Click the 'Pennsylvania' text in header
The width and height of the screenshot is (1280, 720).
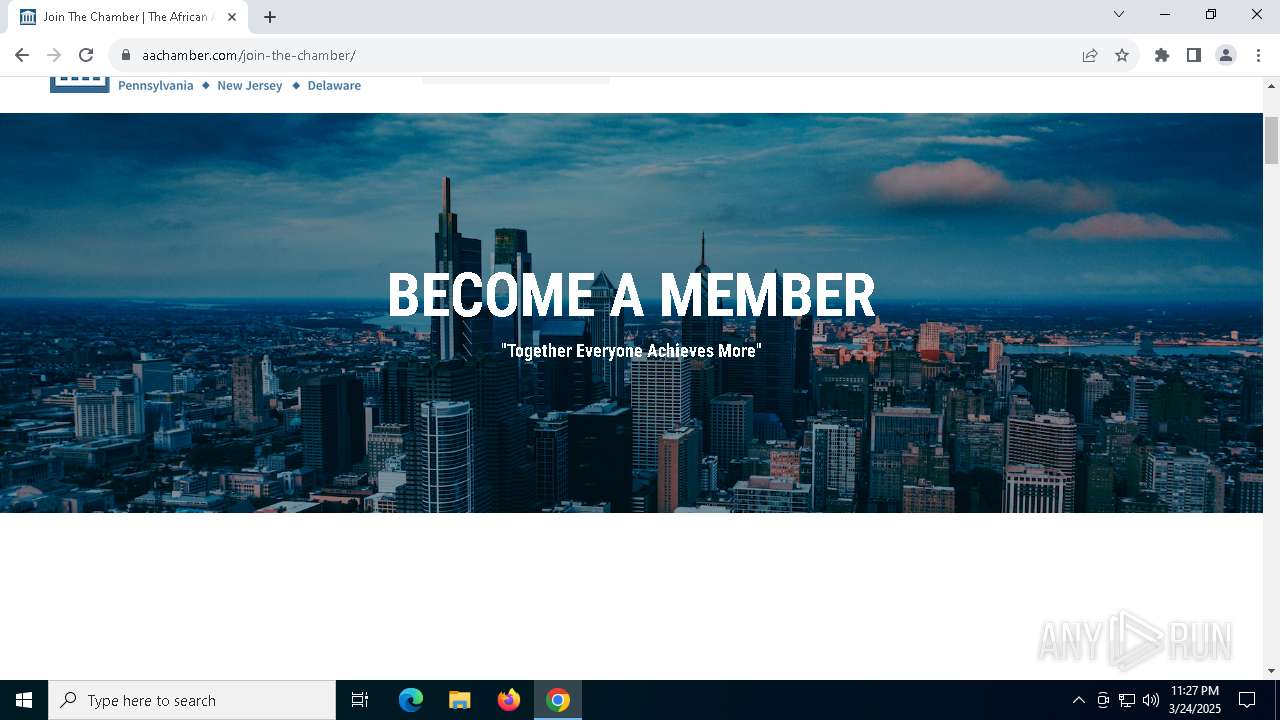pos(155,86)
